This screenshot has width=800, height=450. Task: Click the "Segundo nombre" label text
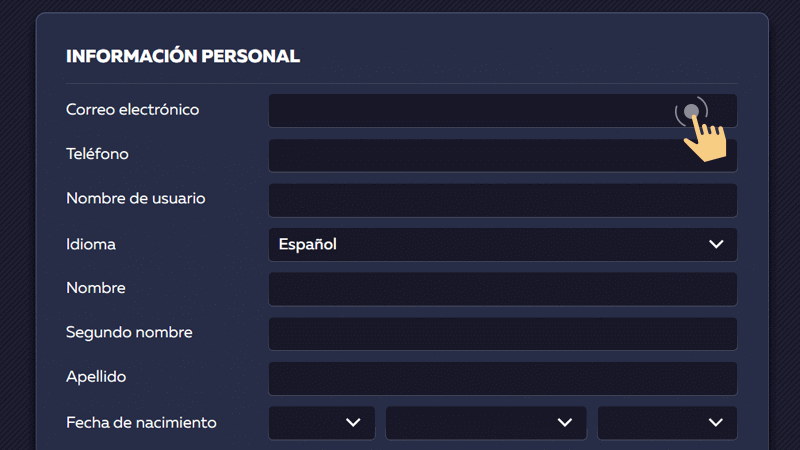coord(129,333)
